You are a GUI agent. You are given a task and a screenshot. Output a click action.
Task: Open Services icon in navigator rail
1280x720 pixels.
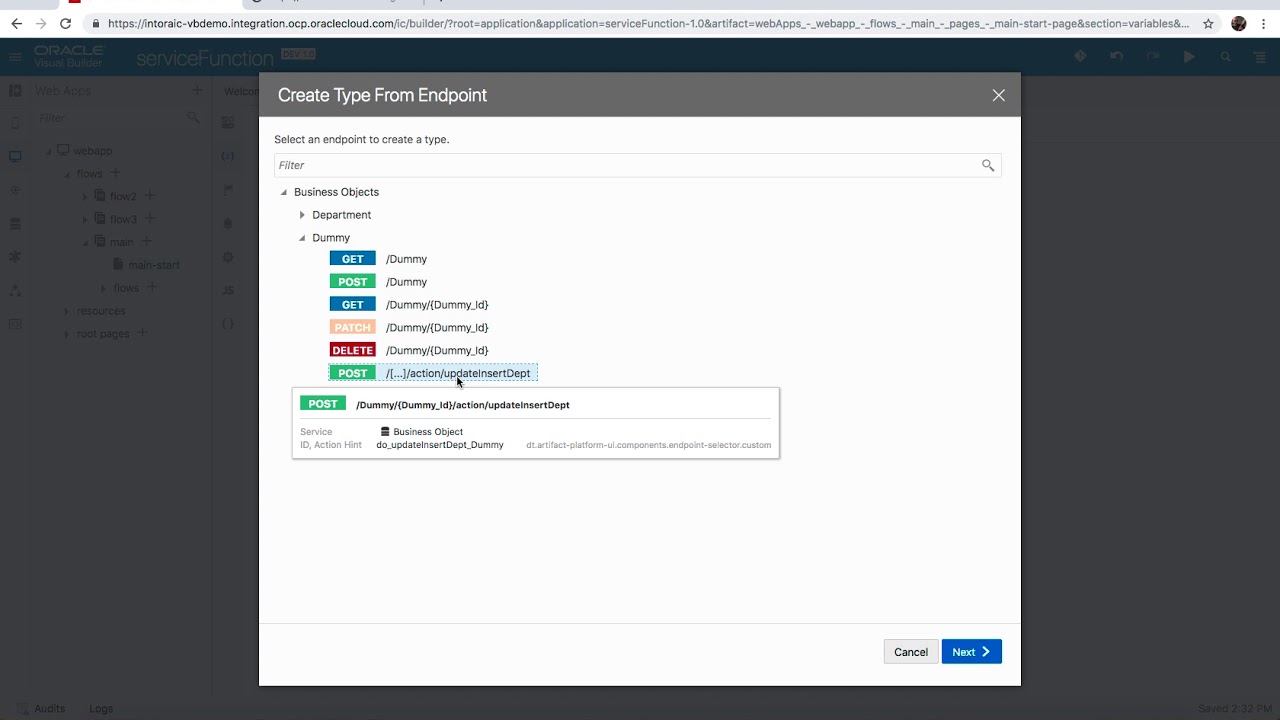tap(15, 190)
